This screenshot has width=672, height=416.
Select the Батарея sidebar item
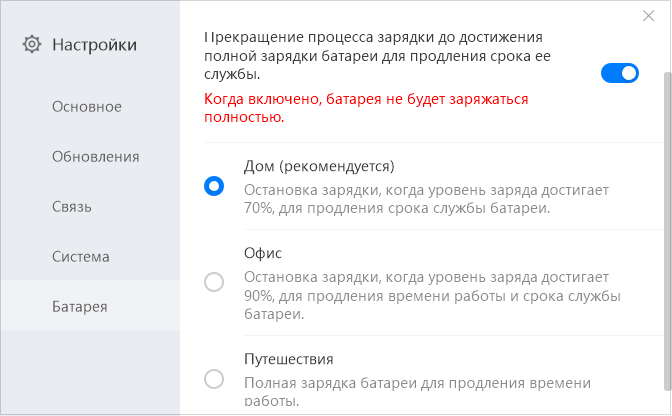coord(80,307)
